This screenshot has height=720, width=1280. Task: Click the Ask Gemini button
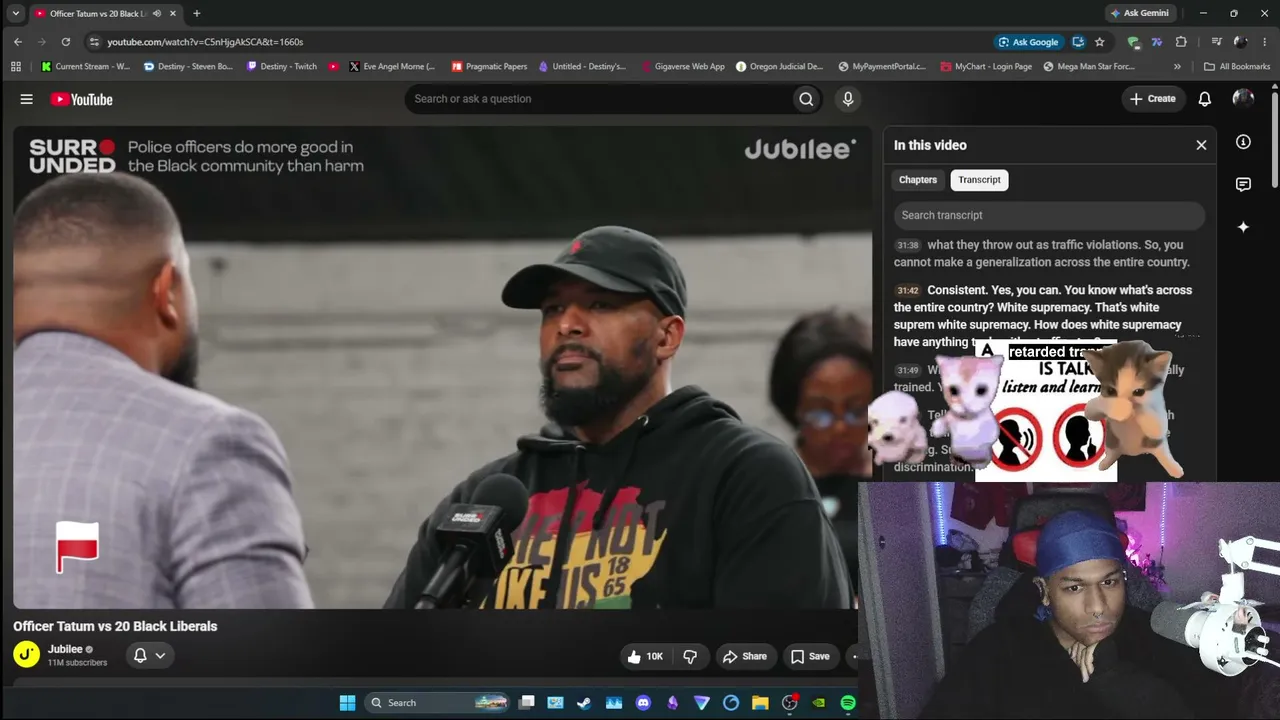pyautogui.click(x=1139, y=13)
